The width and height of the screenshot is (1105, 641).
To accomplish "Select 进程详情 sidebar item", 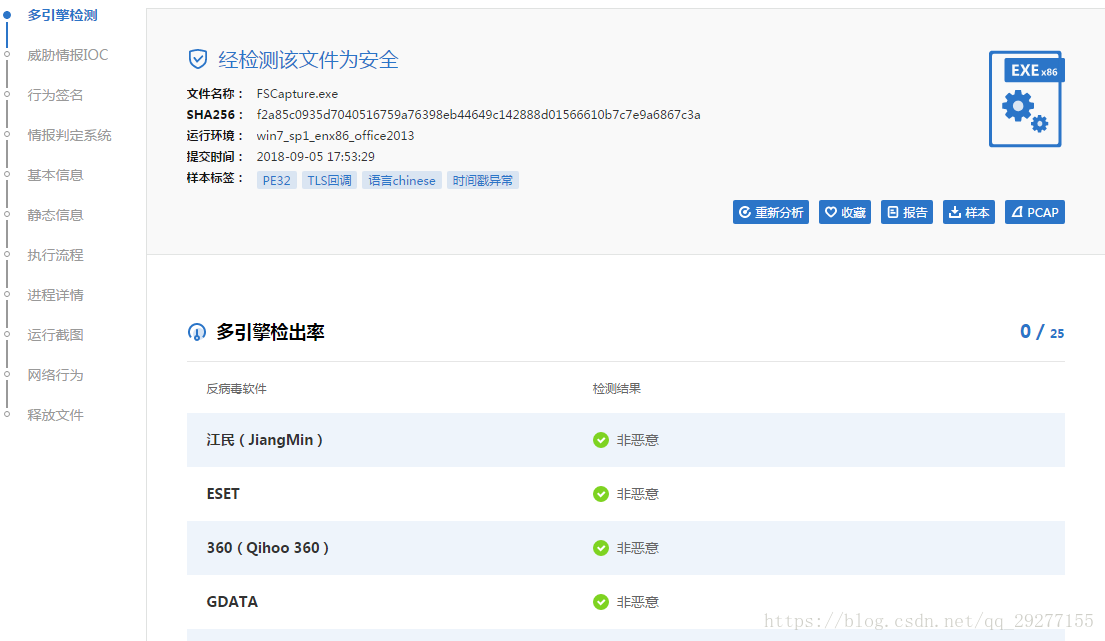I will [55, 295].
